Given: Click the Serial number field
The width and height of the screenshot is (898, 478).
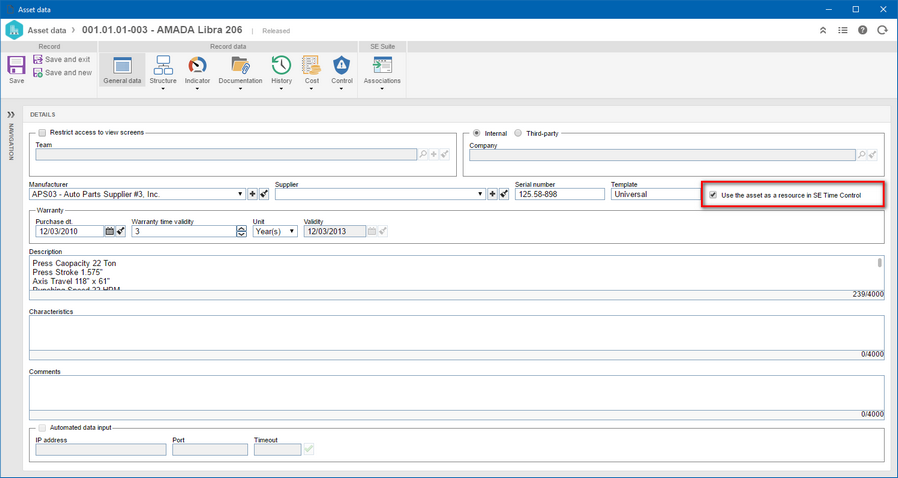Looking at the screenshot, I should pos(560,194).
